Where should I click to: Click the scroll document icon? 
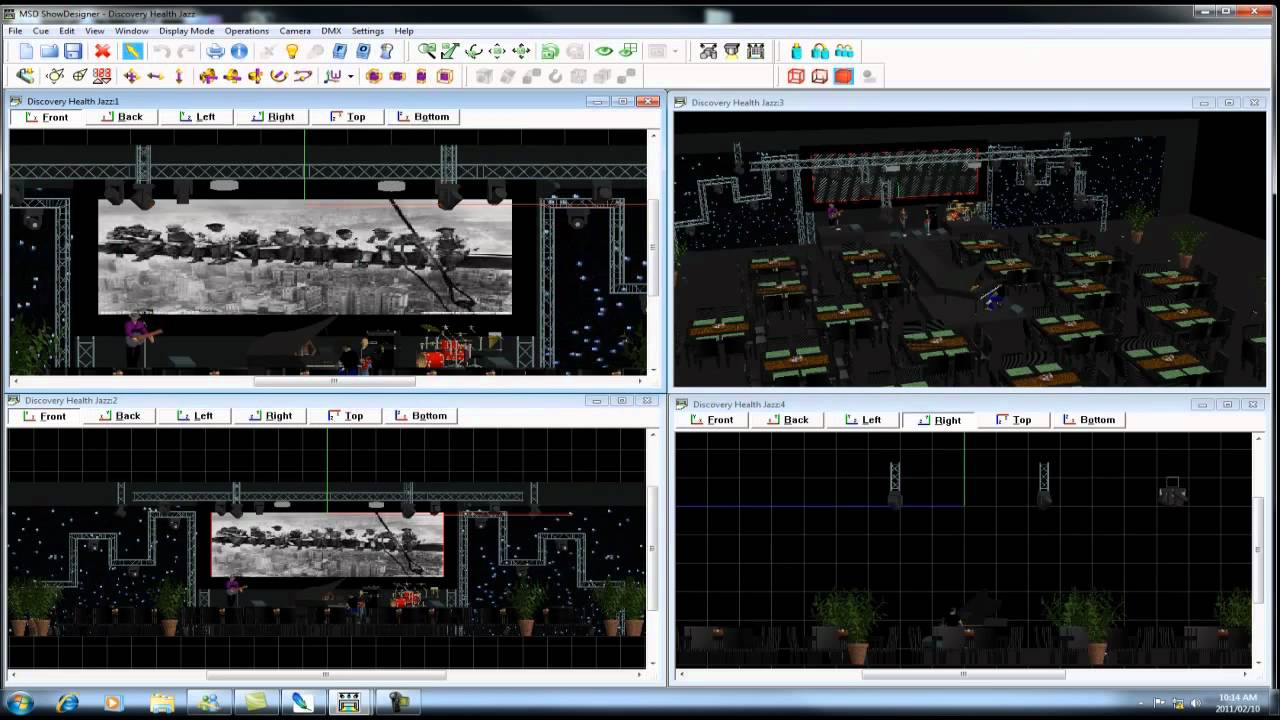[387, 51]
